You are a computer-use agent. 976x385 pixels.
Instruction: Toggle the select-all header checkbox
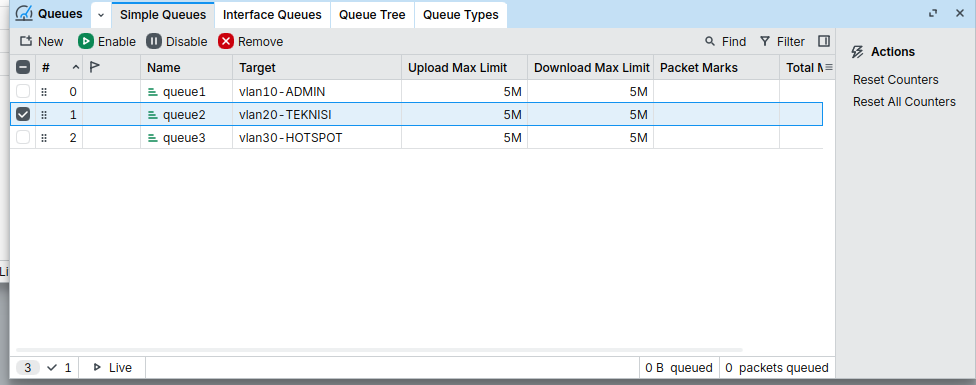22,67
